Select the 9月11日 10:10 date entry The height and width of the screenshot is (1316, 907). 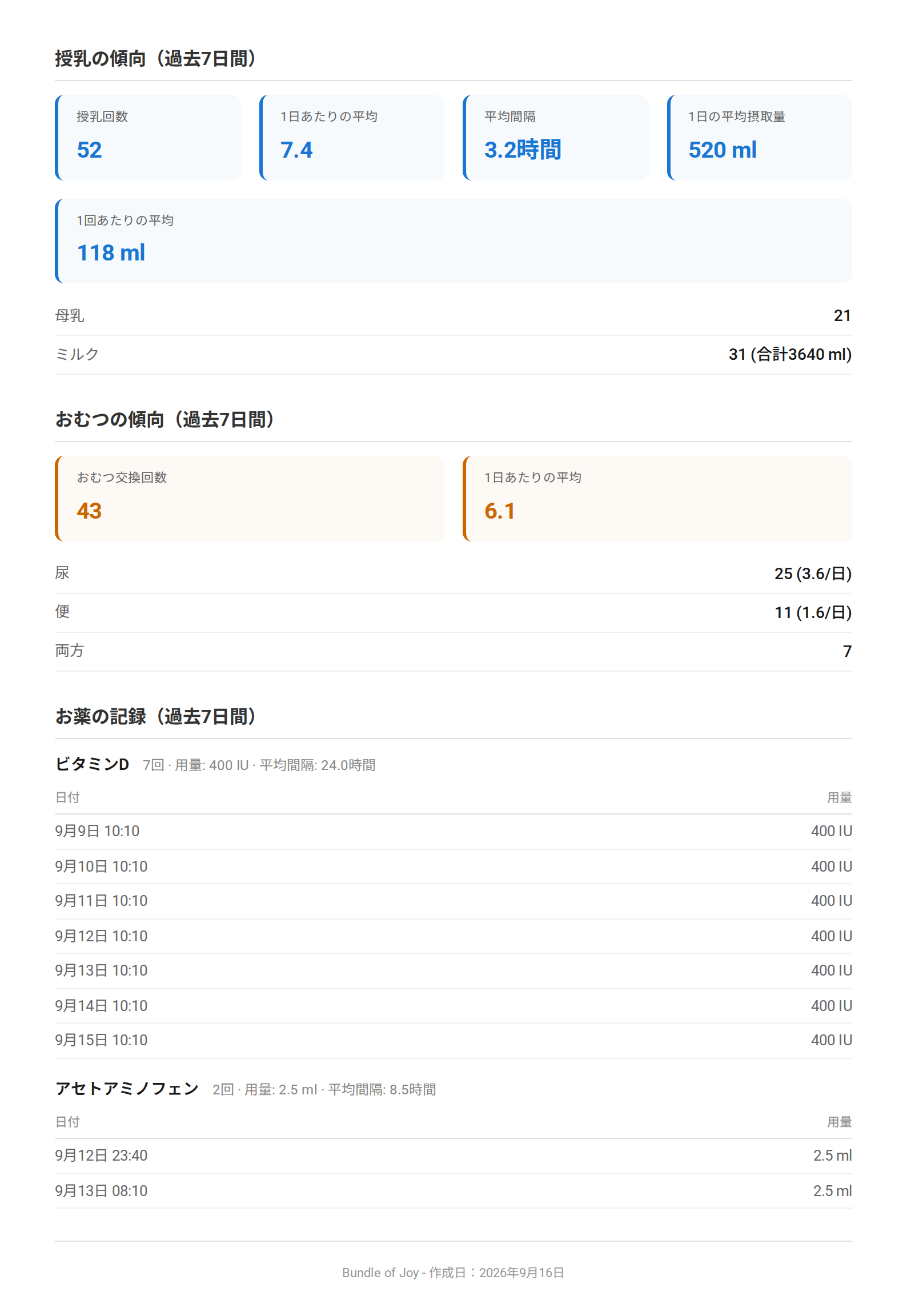101,901
